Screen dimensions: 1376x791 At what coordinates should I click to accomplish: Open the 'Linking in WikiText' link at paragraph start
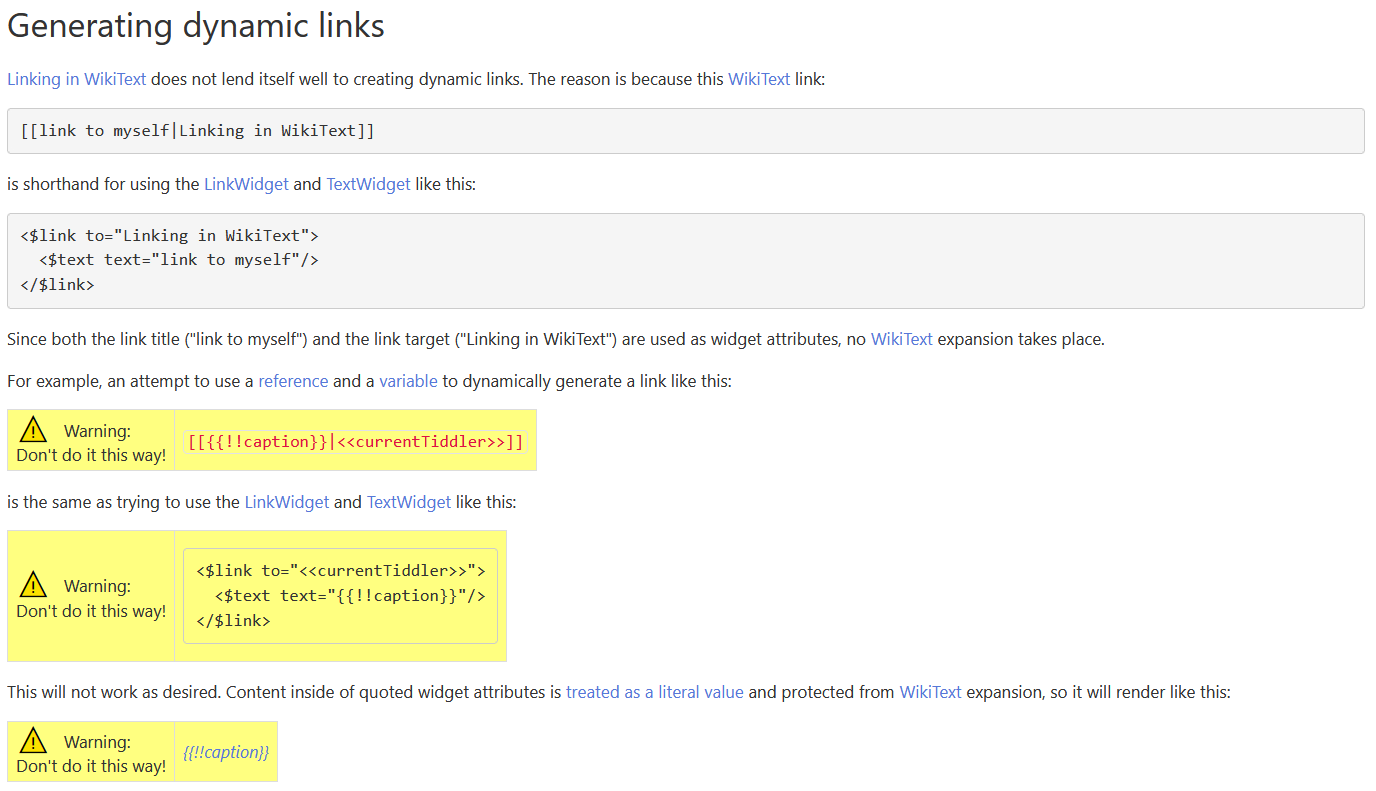click(77, 79)
